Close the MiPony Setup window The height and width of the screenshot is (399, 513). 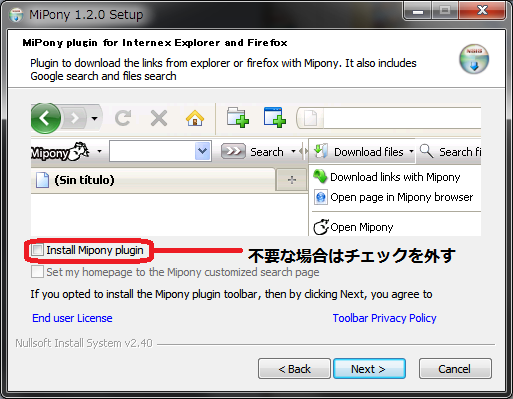click(x=482, y=11)
